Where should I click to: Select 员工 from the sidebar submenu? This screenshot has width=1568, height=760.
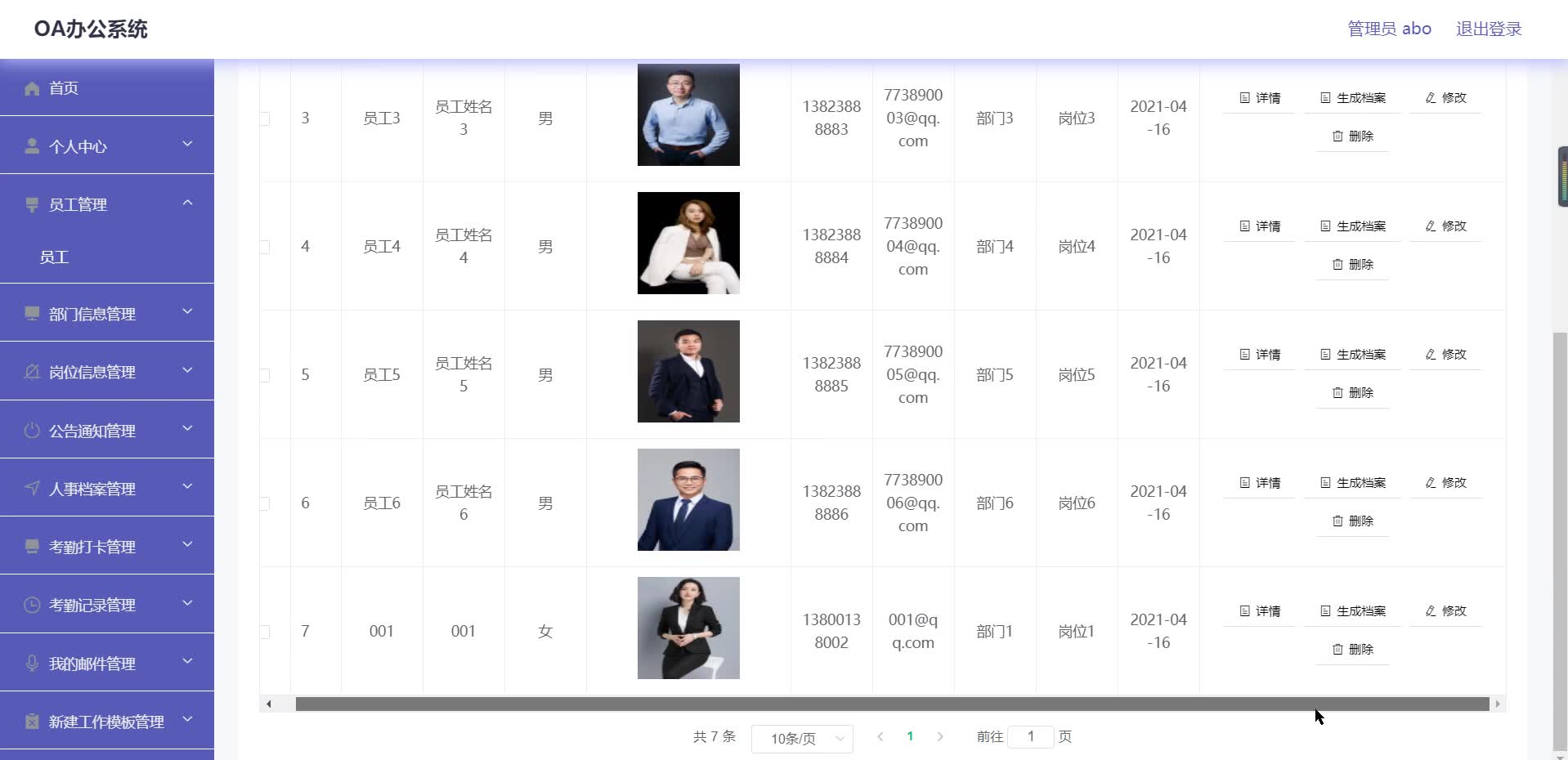coord(54,257)
